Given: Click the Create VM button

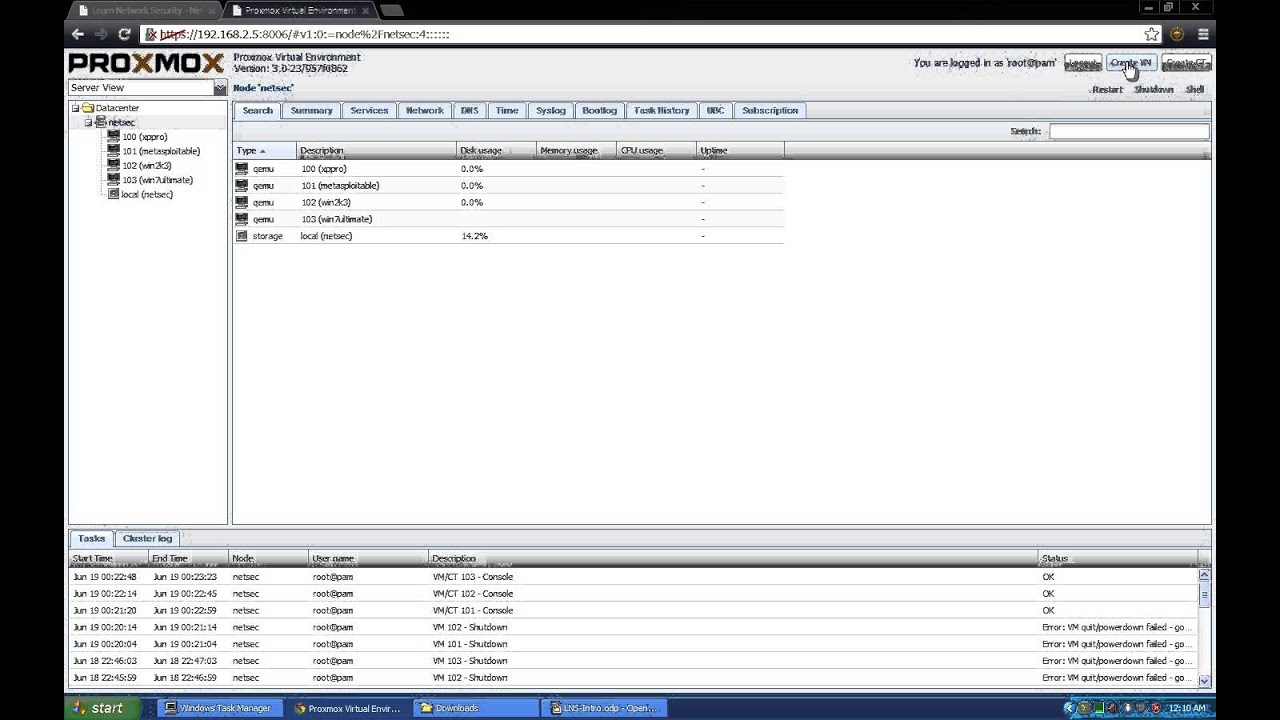Looking at the screenshot, I should pos(1131,63).
